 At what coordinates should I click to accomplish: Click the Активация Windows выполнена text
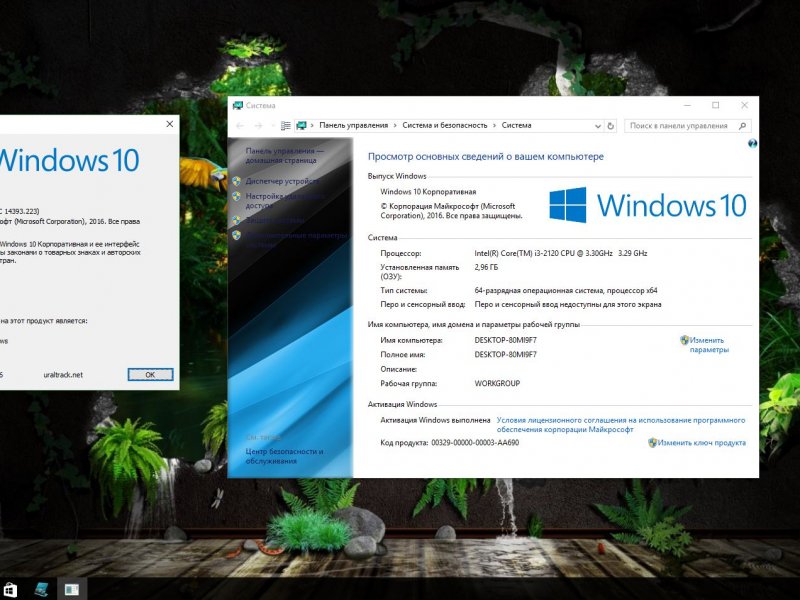(x=435, y=420)
